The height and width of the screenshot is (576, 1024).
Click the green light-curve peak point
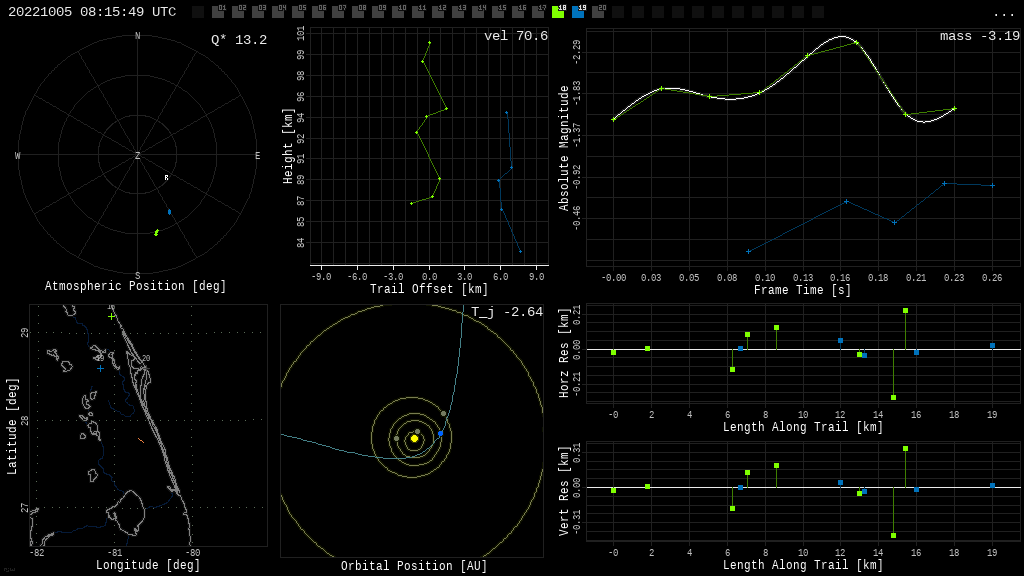coord(856,42)
